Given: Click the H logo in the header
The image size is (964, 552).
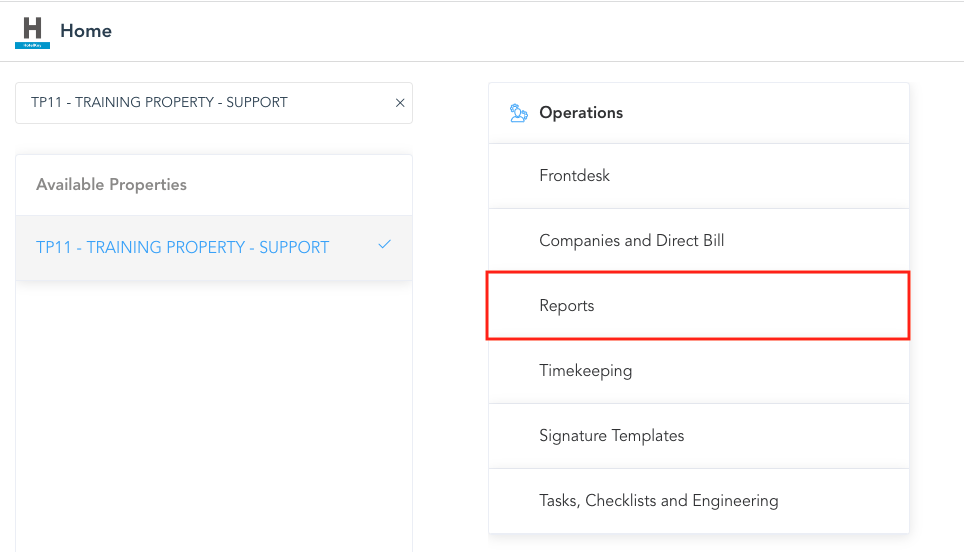Looking at the screenshot, I should coord(32,27).
